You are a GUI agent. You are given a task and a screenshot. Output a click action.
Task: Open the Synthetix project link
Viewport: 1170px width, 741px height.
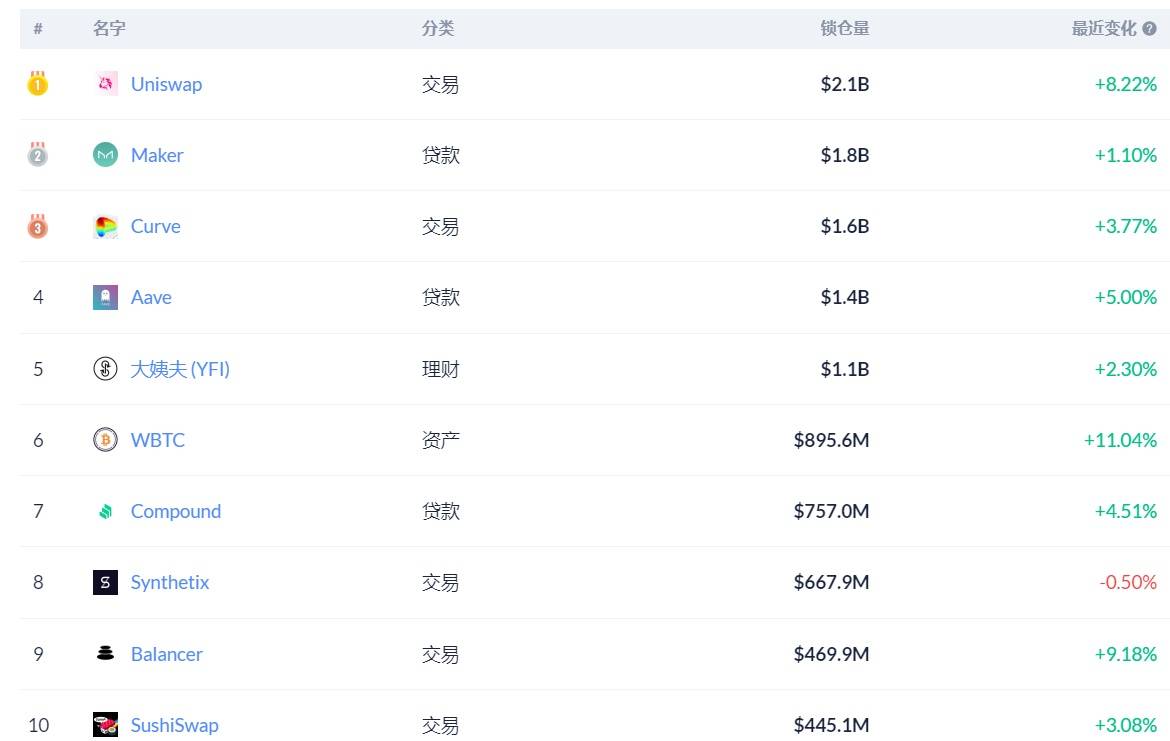coord(170,582)
